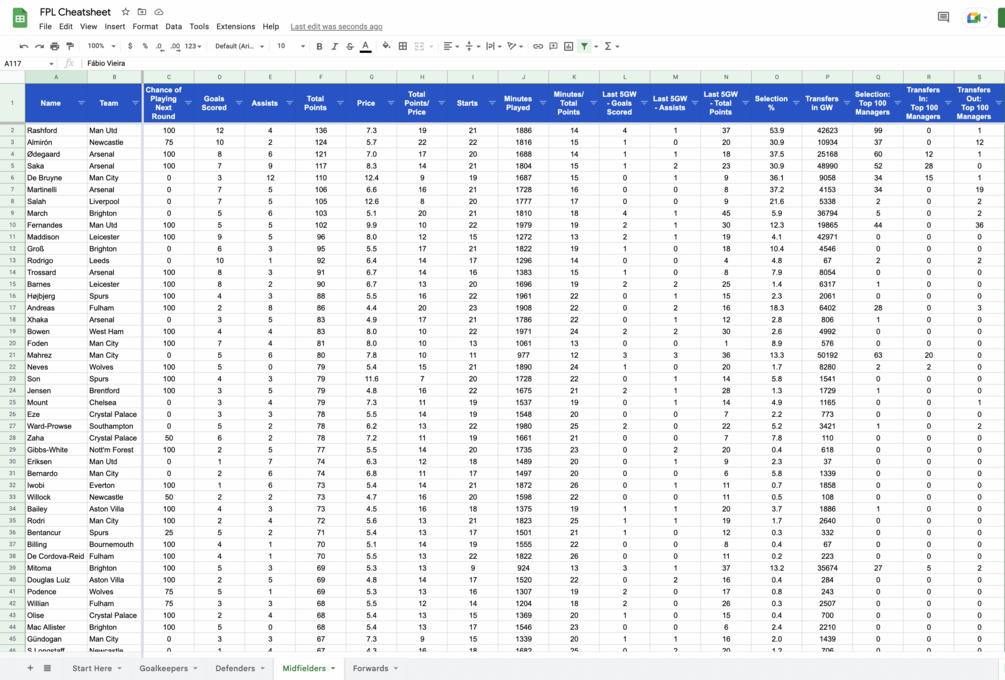Insert a comment icon
The height and width of the screenshot is (680, 1005).
[x=553, y=46]
